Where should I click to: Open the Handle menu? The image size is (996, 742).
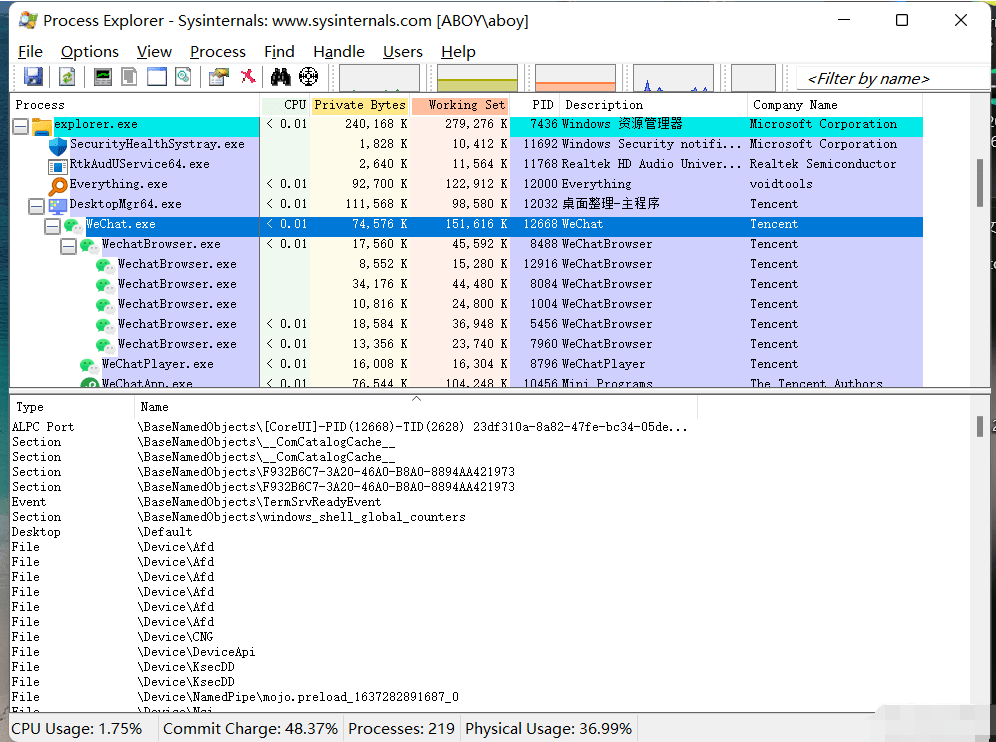point(338,51)
